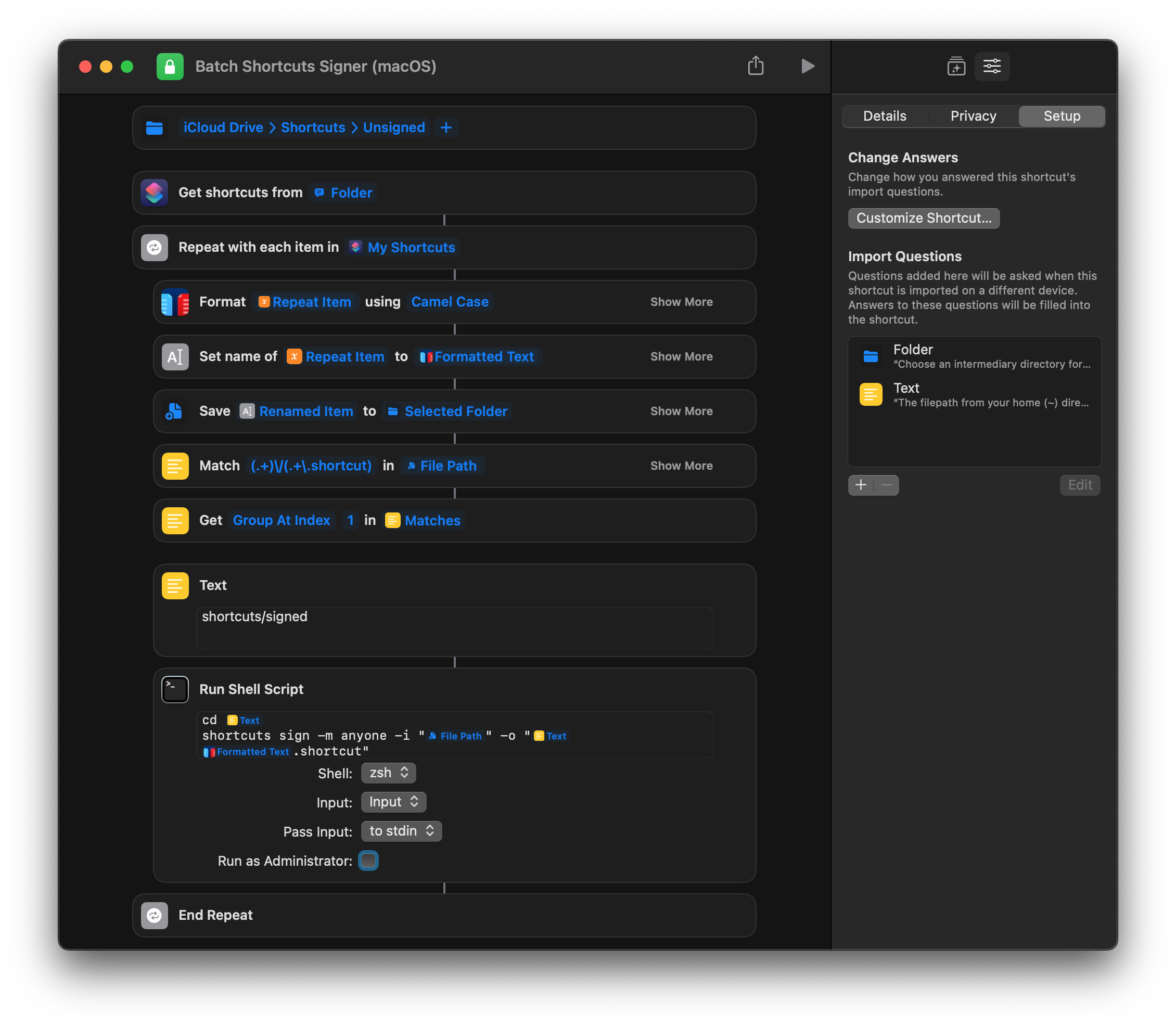Select the Text import question row
Viewport: 1176px width, 1027px height.
click(x=974, y=394)
